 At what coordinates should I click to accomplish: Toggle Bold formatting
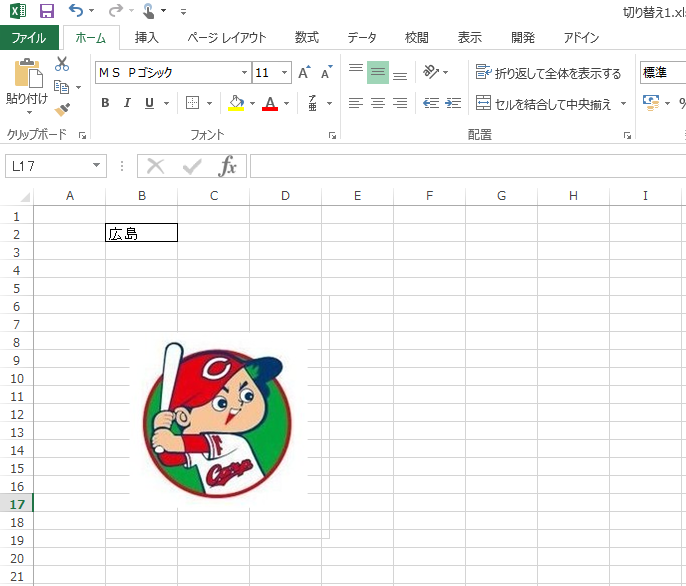[105, 103]
